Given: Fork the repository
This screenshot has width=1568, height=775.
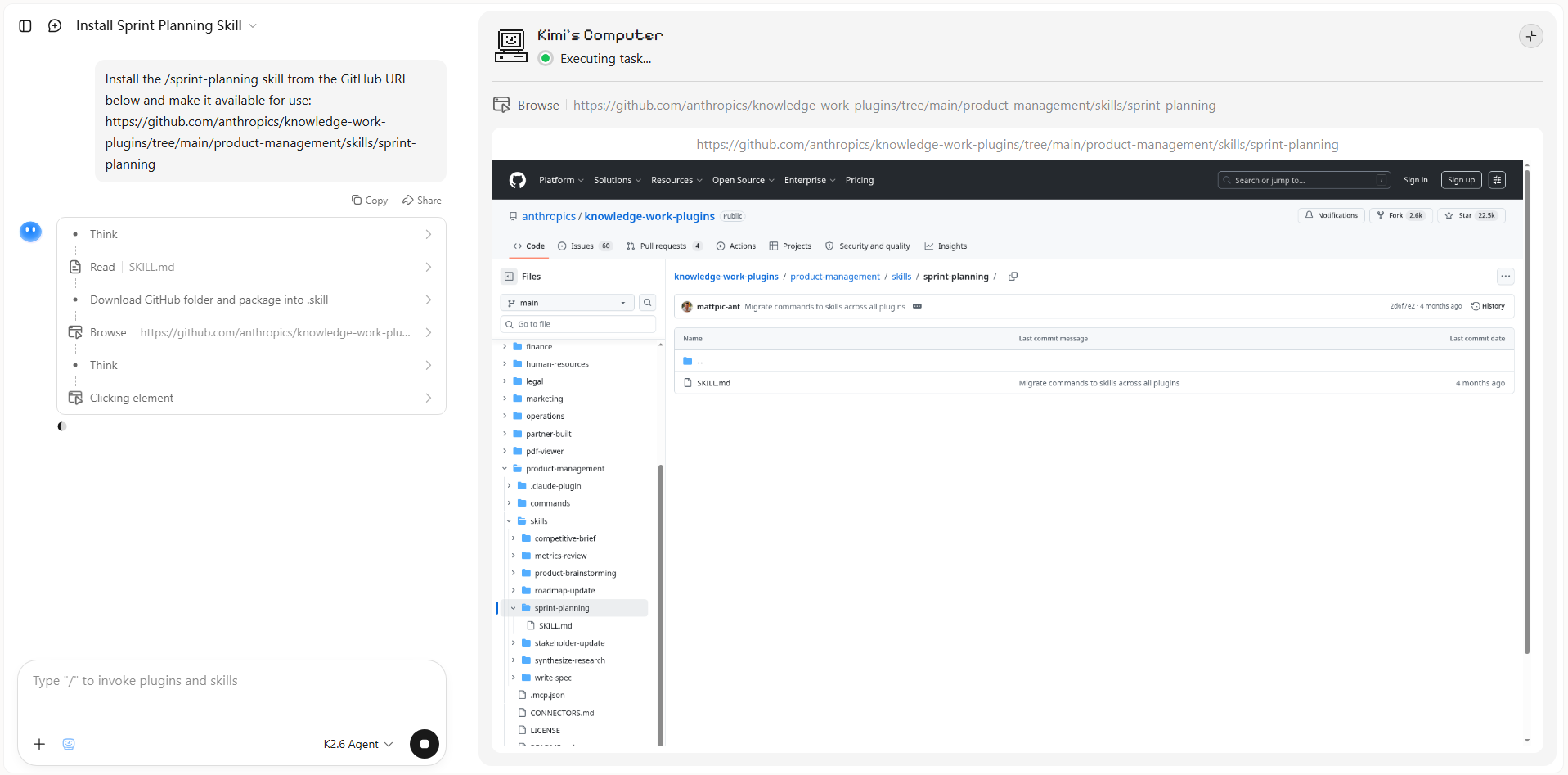Looking at the screenshot, I should [1401, 215].
